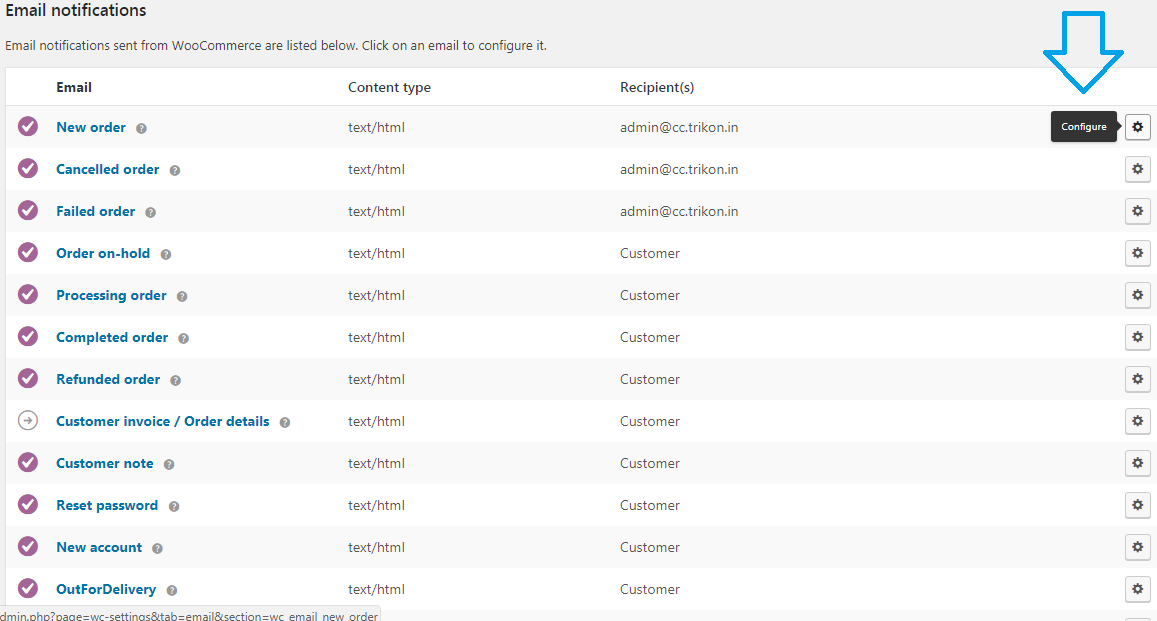Toggle enabled status of Customer note email
Screen dimensions: 1157x621
pyautogui.click(x=28, y=462)
